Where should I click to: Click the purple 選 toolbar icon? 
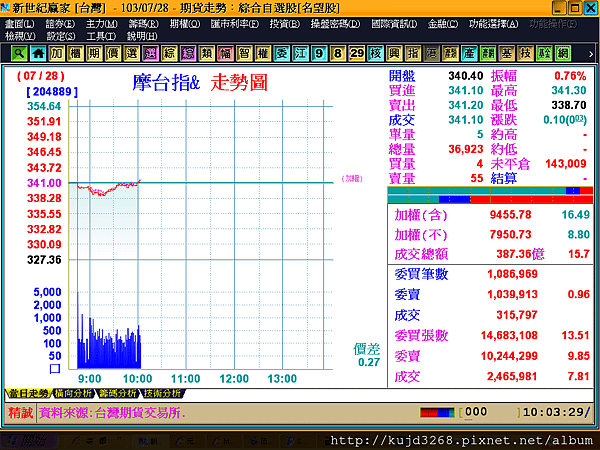pos(150,53)
